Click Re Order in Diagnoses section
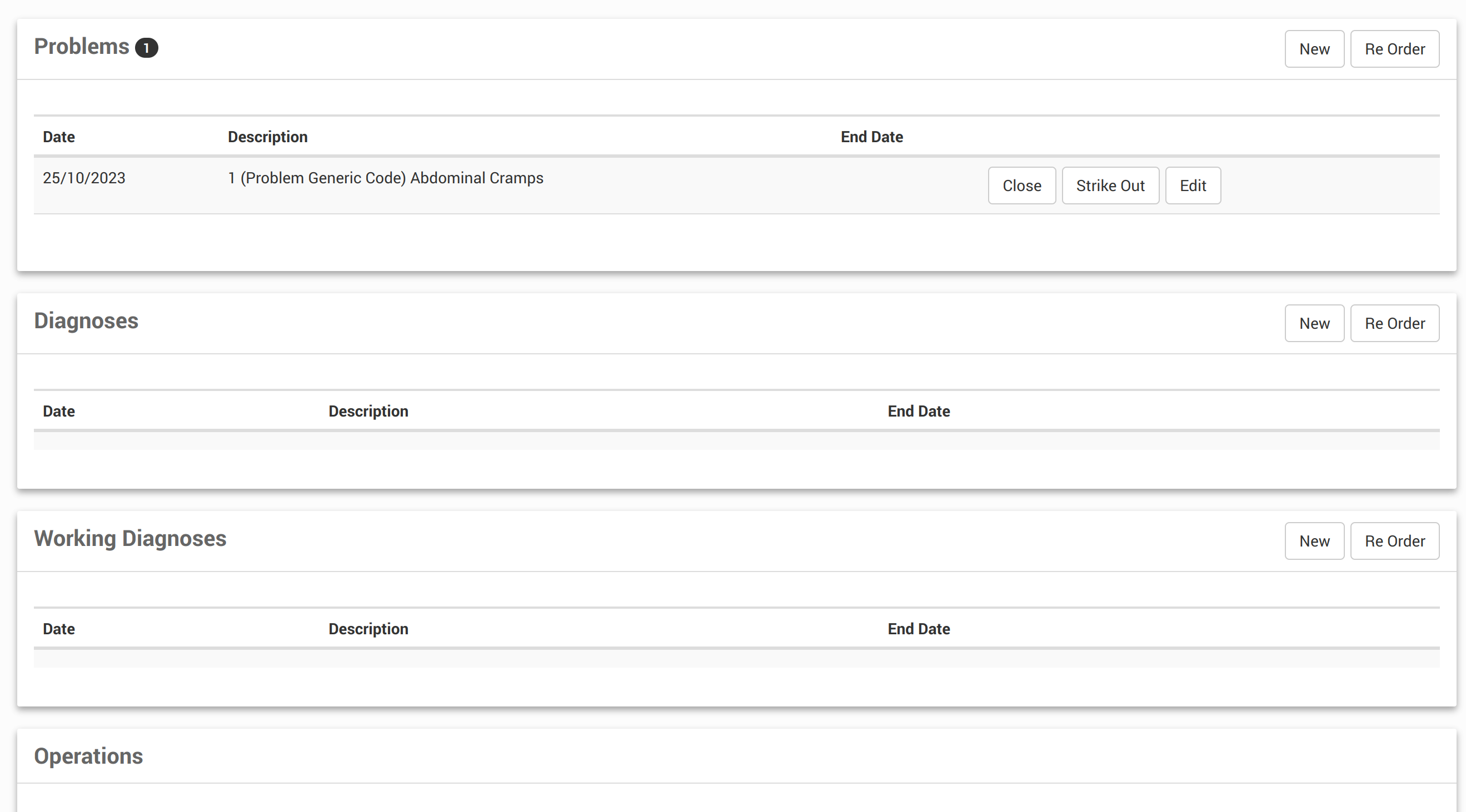This screenshot has height=812, width=1466. [1394, 323]
